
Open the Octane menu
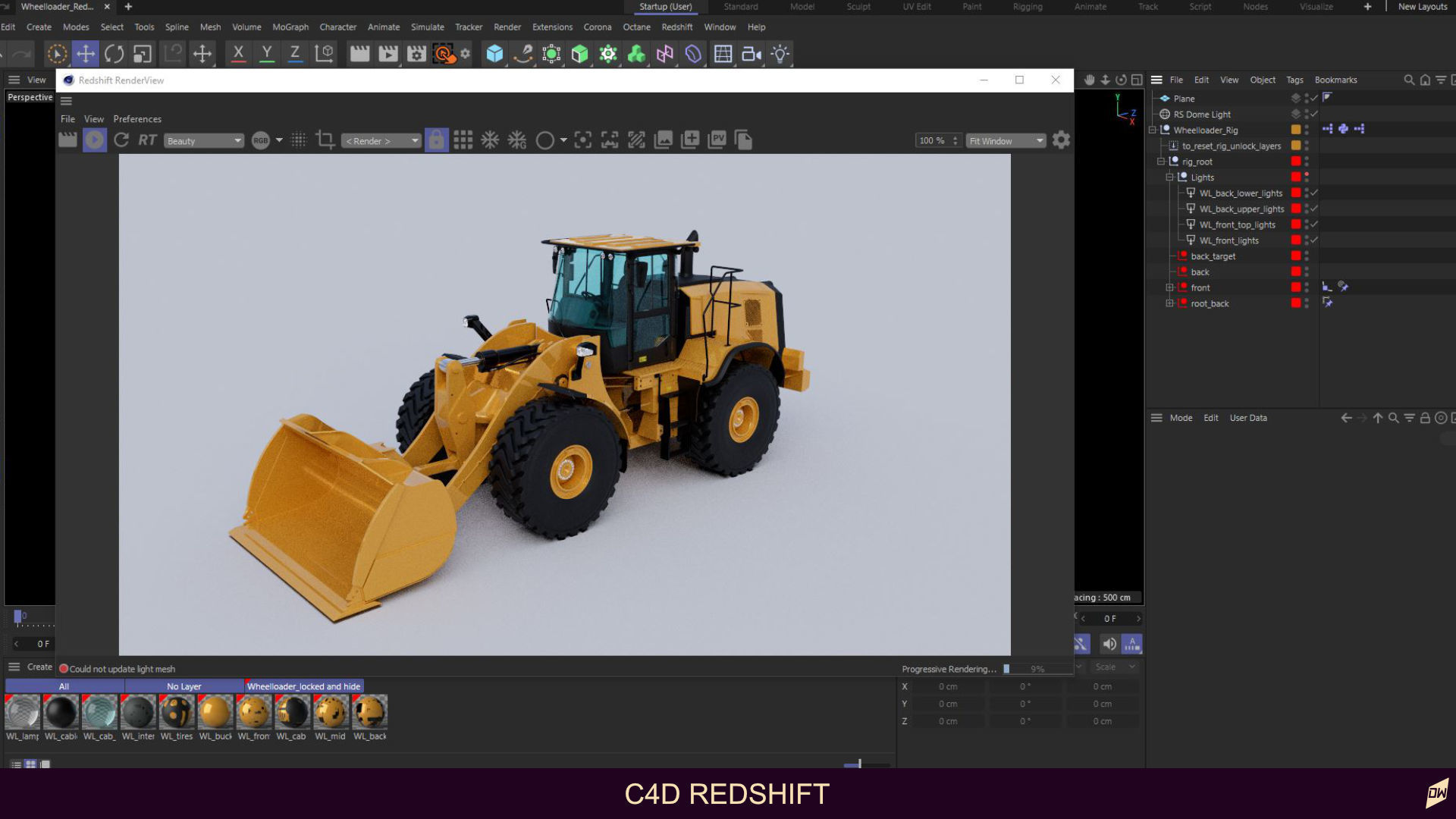tap(636, 27)
